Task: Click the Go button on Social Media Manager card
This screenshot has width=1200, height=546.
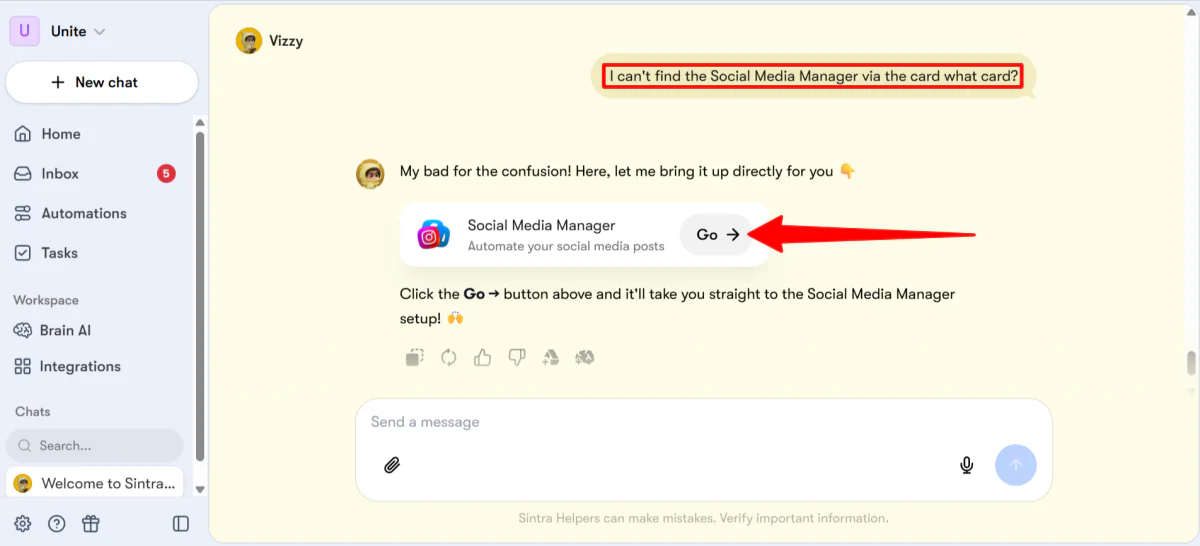Action: click(718, 234)
